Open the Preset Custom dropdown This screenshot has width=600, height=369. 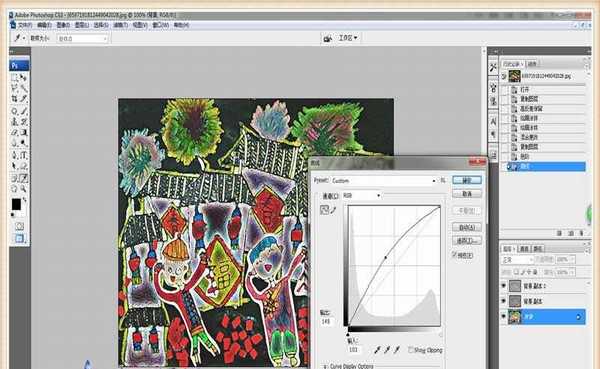pyautogui.click(x=384, y=181)
